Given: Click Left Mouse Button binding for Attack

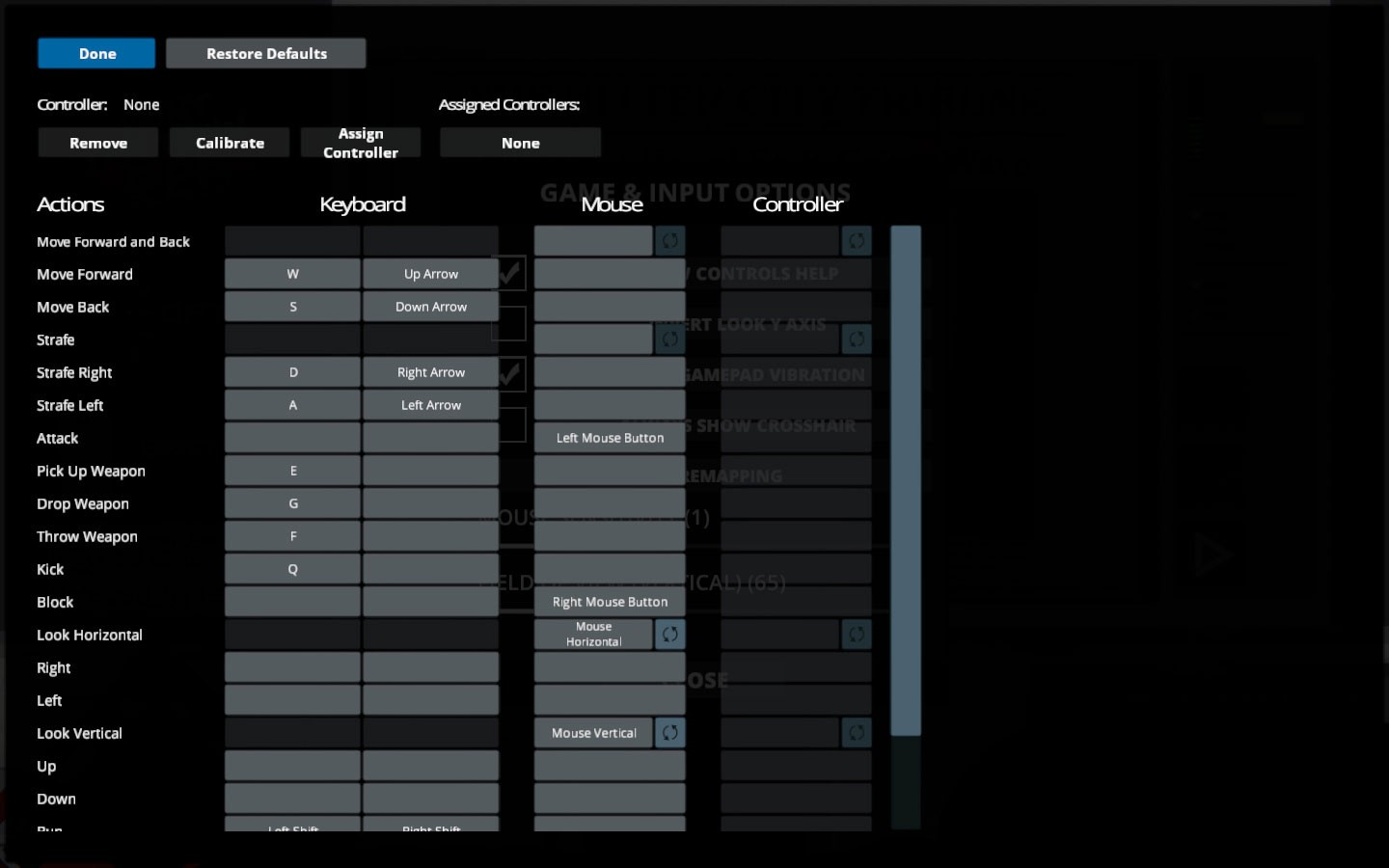Looking at the screenshot, I should pyautogui.click(x=610, y=438).
